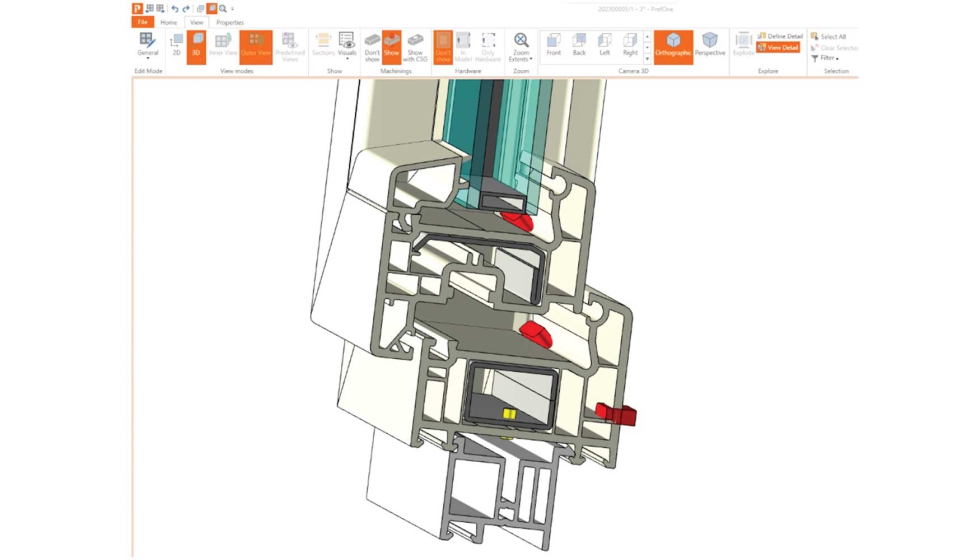Click Select All in Selection group
This screenshot has height=560, width=980.
[x=828, y=36]
